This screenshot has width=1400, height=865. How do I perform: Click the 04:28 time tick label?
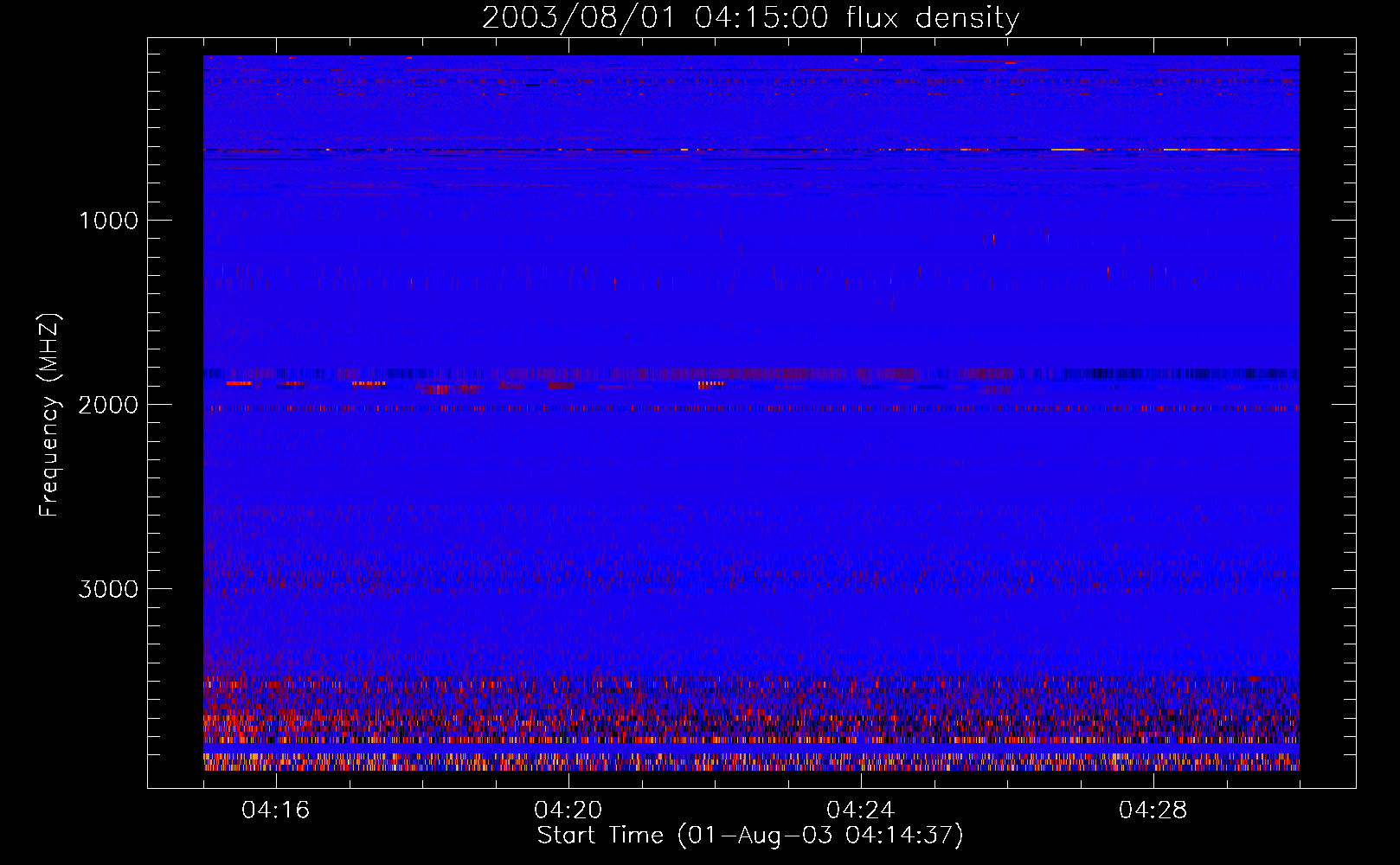point(1153,811)
